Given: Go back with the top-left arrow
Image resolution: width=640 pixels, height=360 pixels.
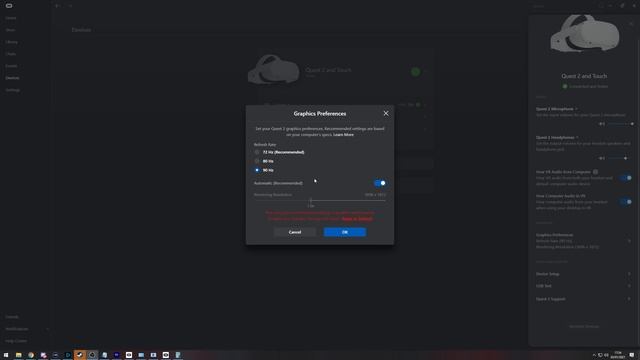Looking at the screenshot, I should tap(58, 6).
